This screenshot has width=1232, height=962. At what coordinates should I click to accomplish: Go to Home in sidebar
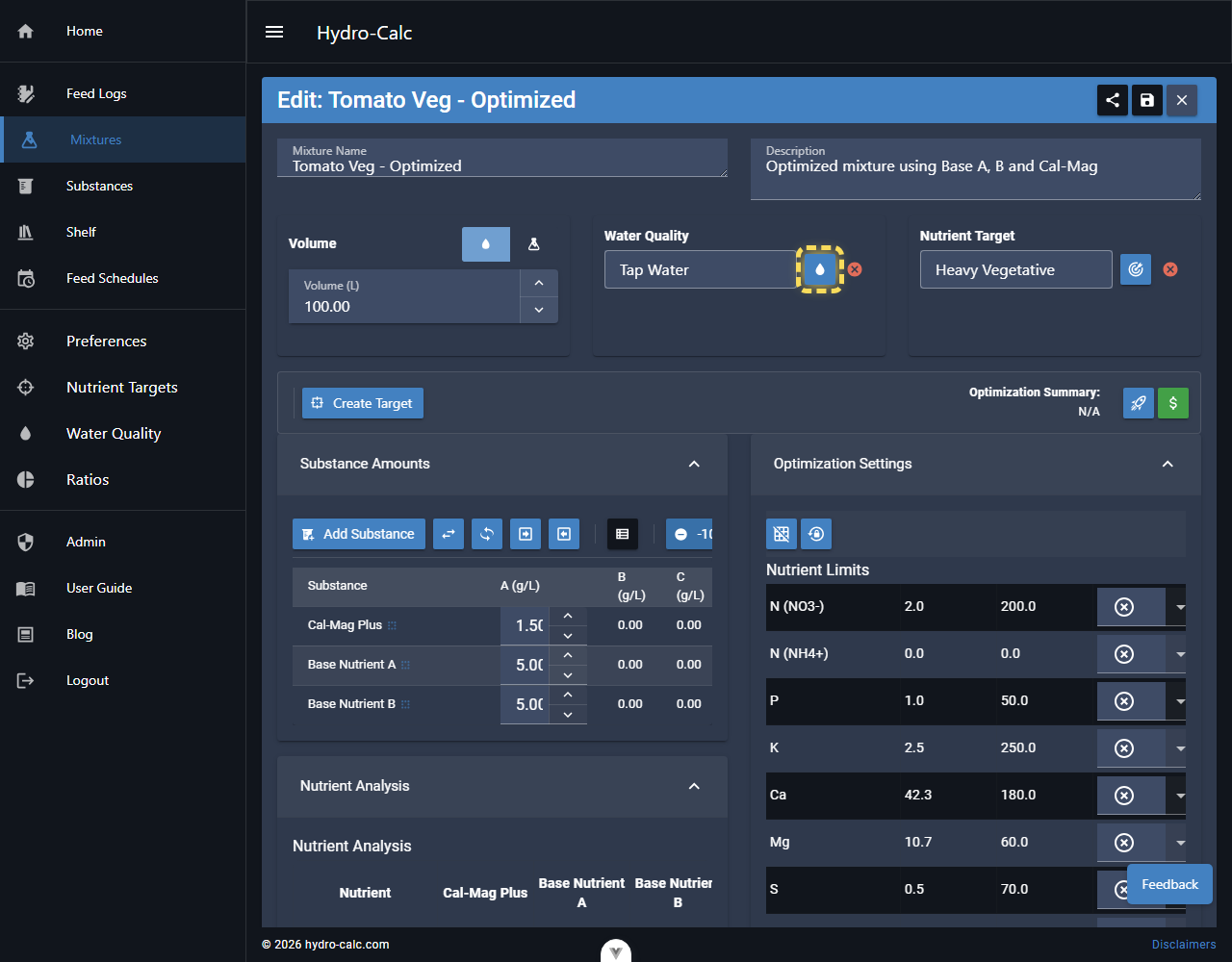[123, 31]
